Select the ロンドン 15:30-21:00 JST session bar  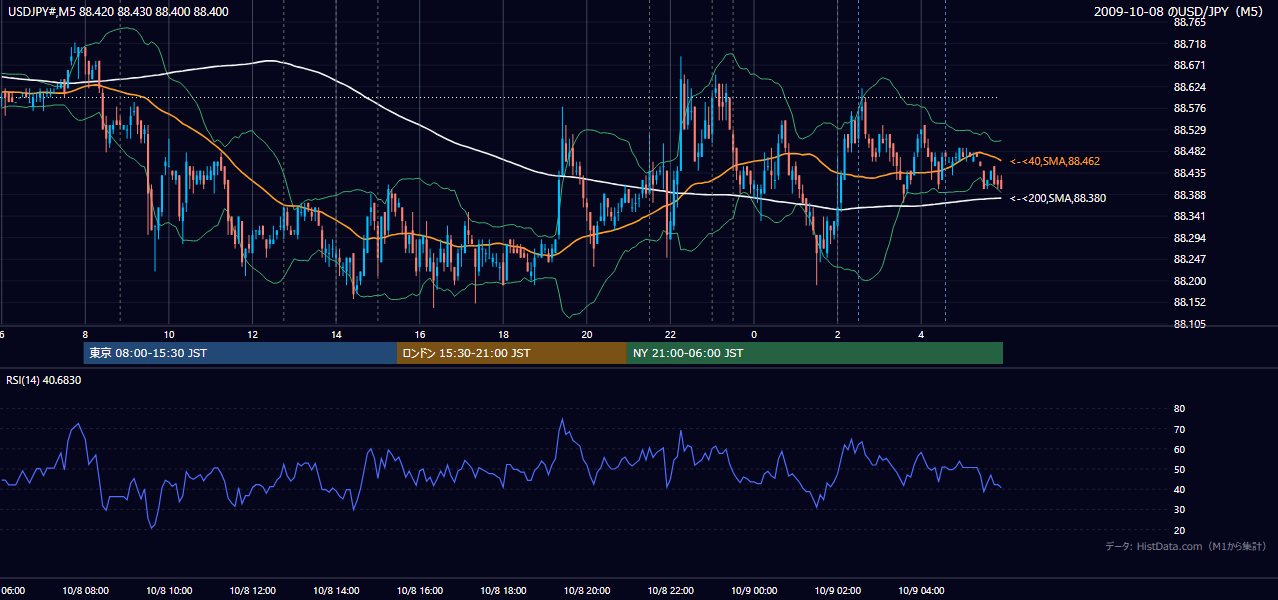click(x=512, y=353)
